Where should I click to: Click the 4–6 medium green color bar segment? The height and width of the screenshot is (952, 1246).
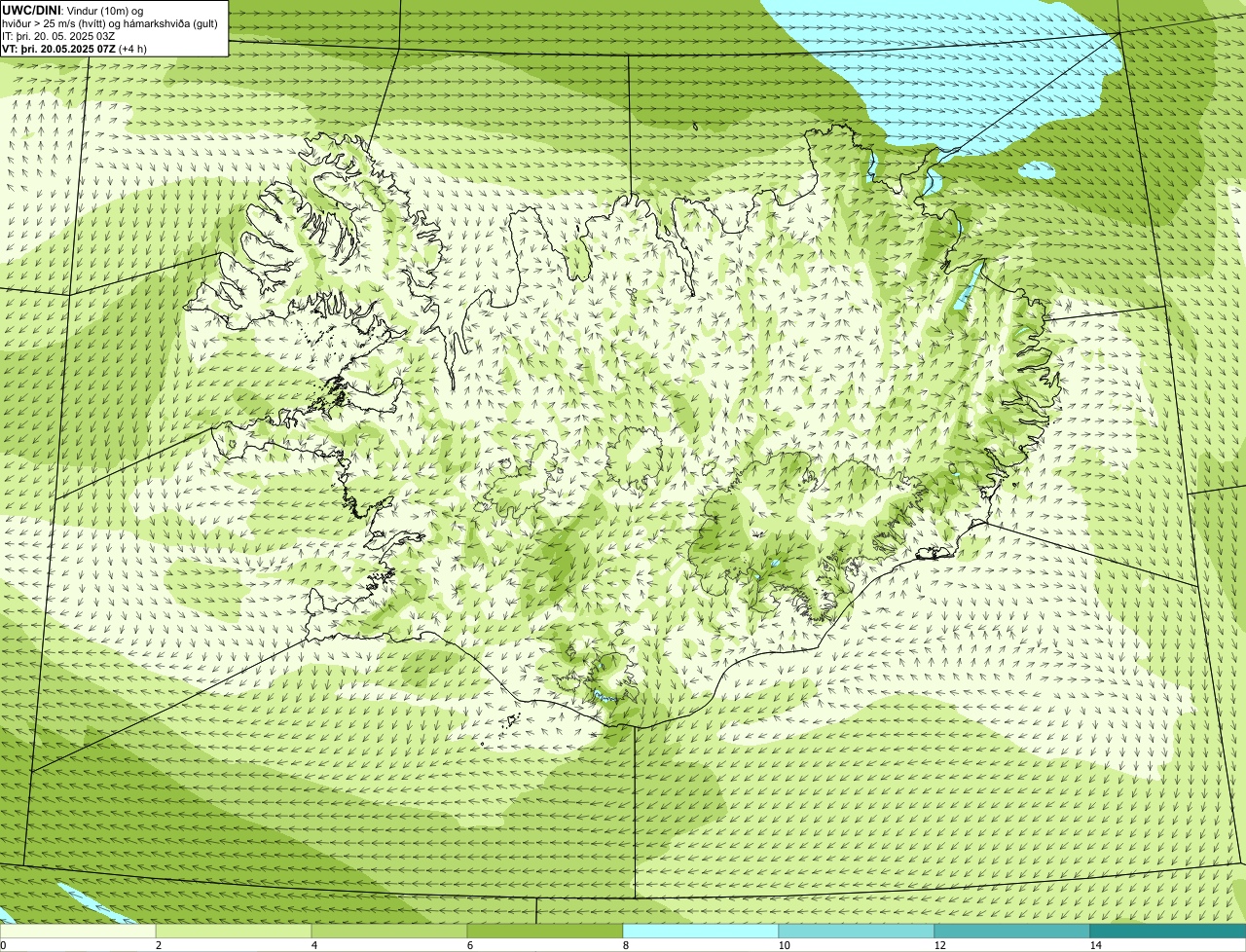[389, 931]
